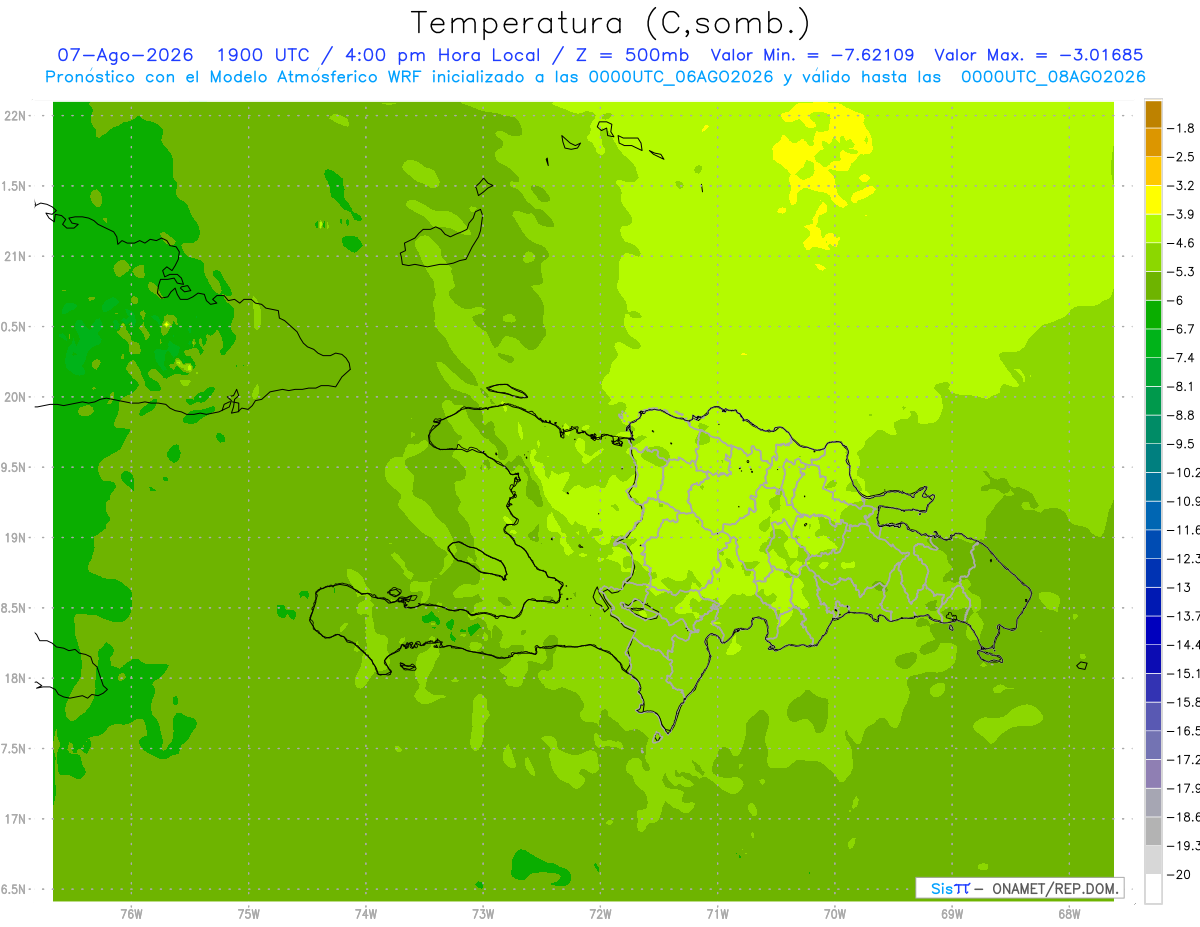Click the "-4.6" colorbar label
This screenshot has height=927, width=1200.
[x=1183, y=243]
